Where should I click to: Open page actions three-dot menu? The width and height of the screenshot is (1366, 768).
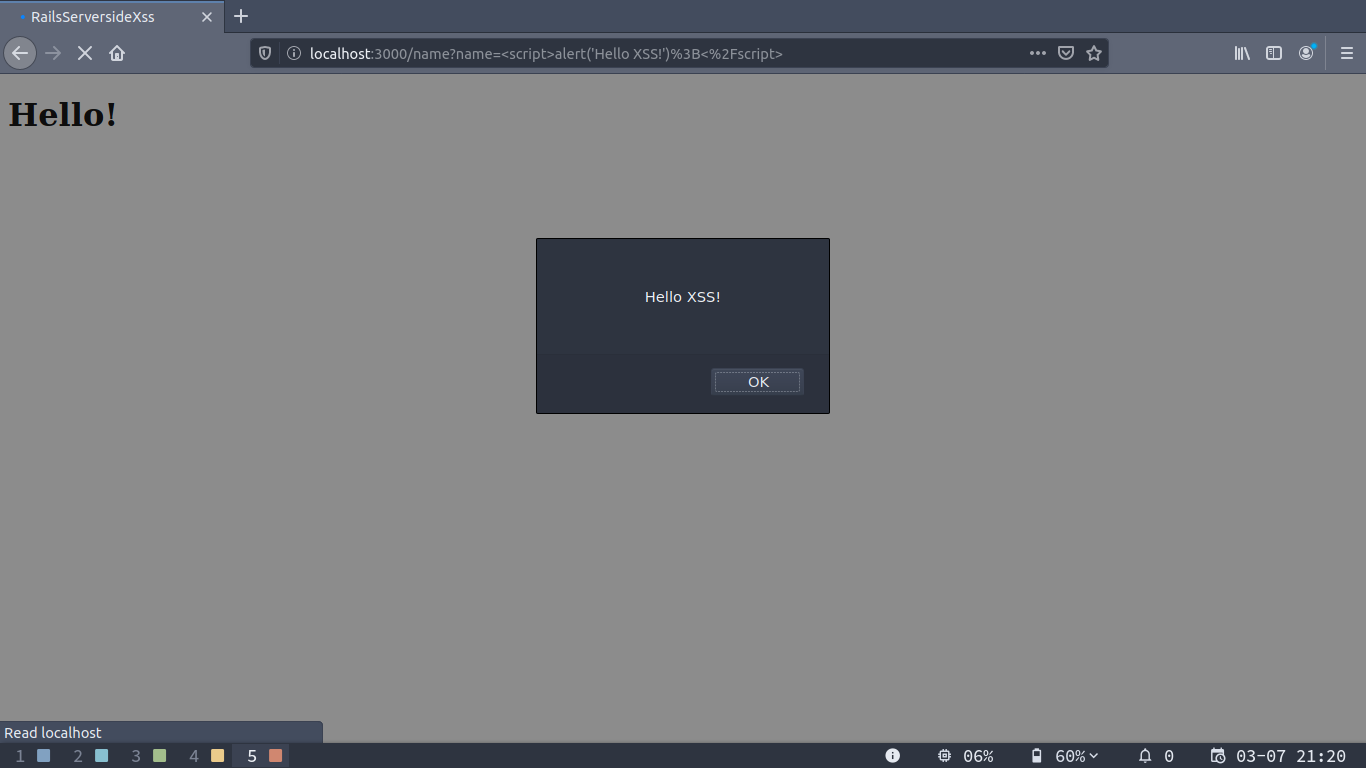[x=1038, y=53]
